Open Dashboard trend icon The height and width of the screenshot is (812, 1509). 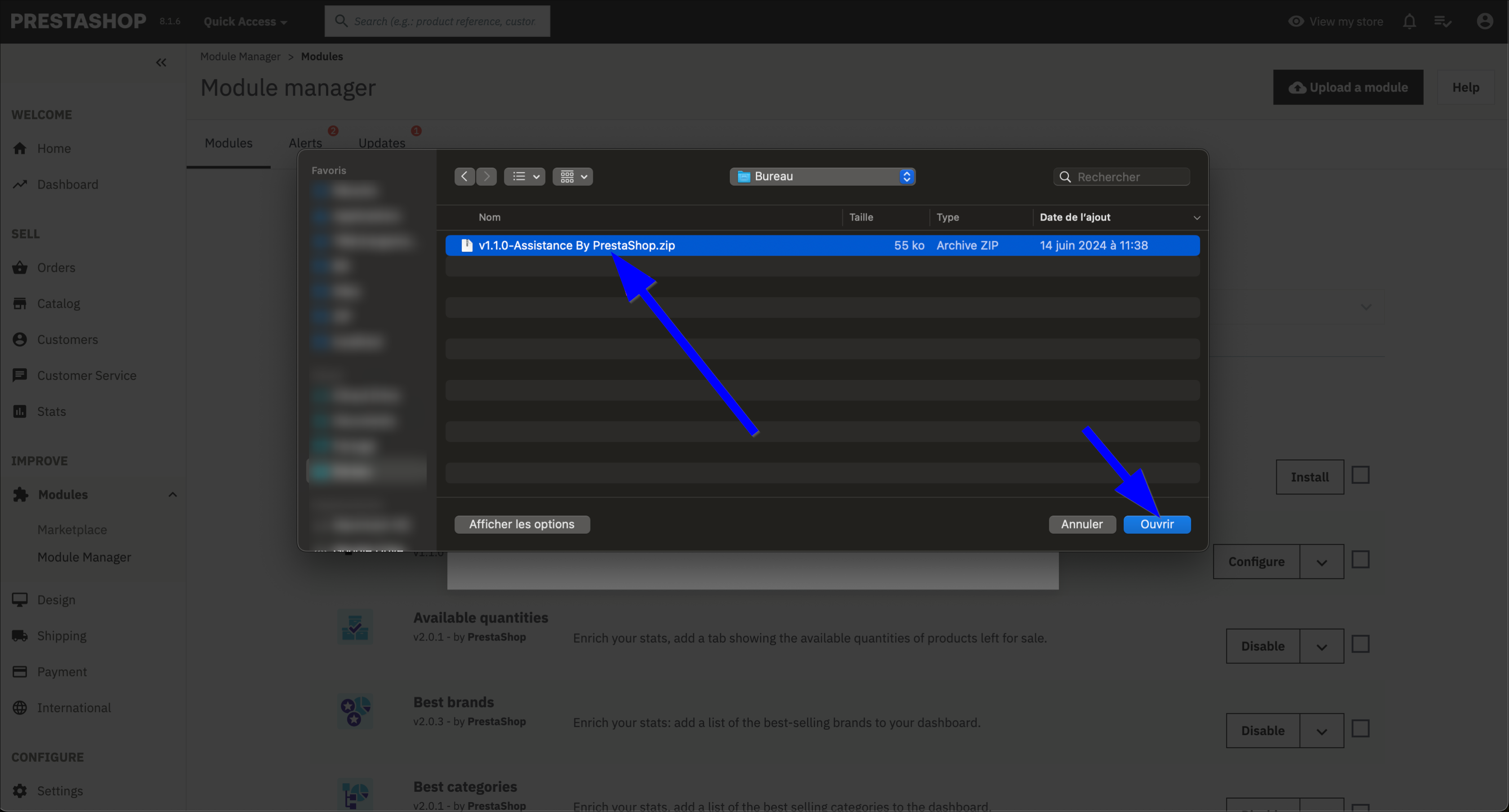(20, 184)
